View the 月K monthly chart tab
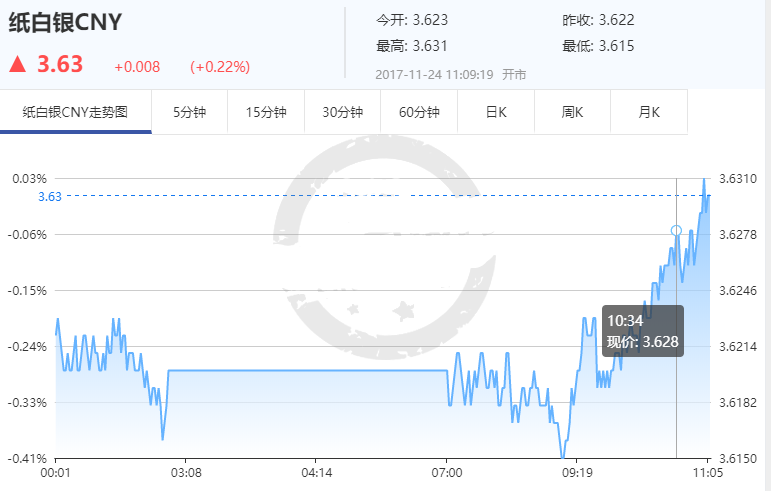 649,112
